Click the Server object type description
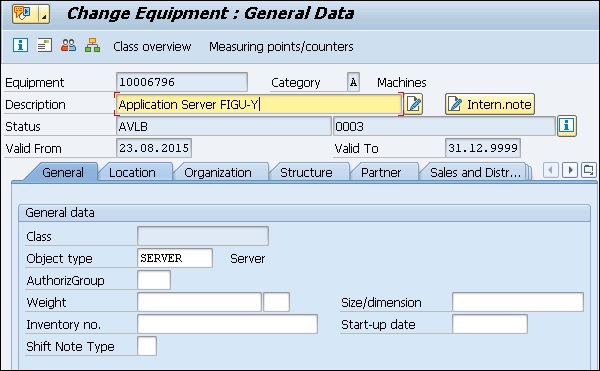 [248, 259]
